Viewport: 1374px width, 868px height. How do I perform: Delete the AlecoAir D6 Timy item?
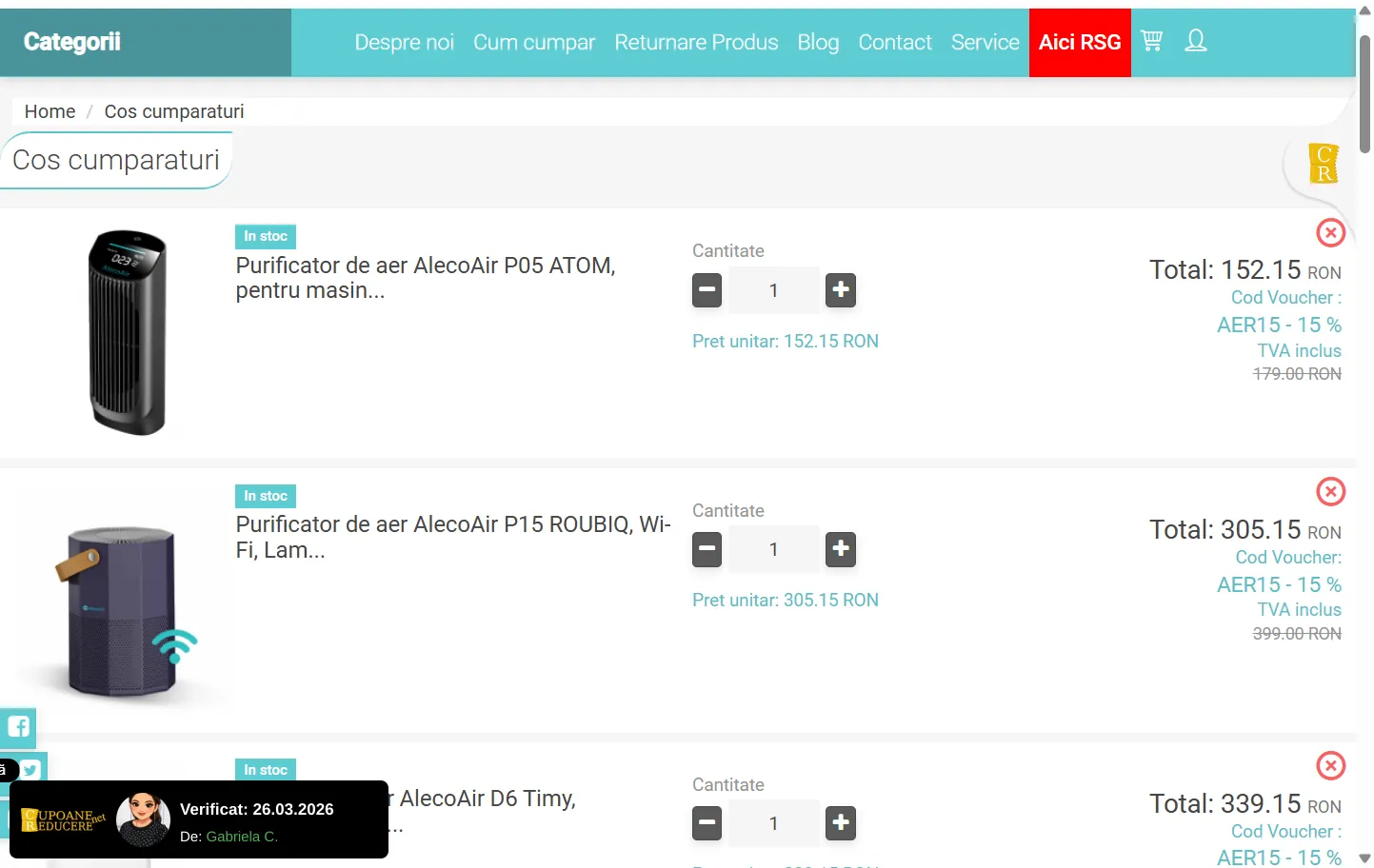pos(1330,765)
